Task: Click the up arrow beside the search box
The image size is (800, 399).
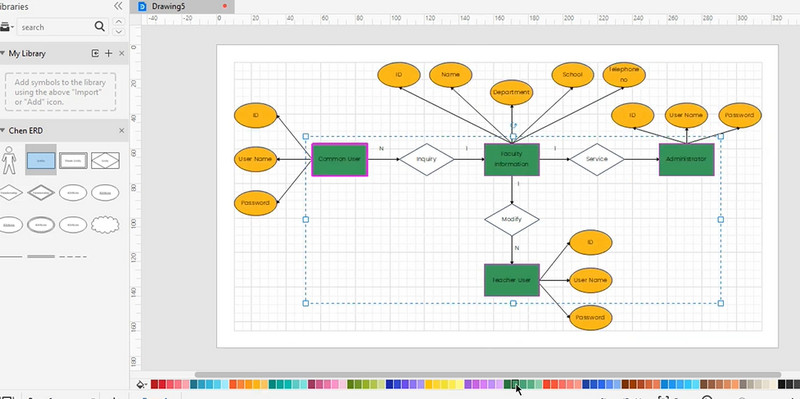Action: 118,22
